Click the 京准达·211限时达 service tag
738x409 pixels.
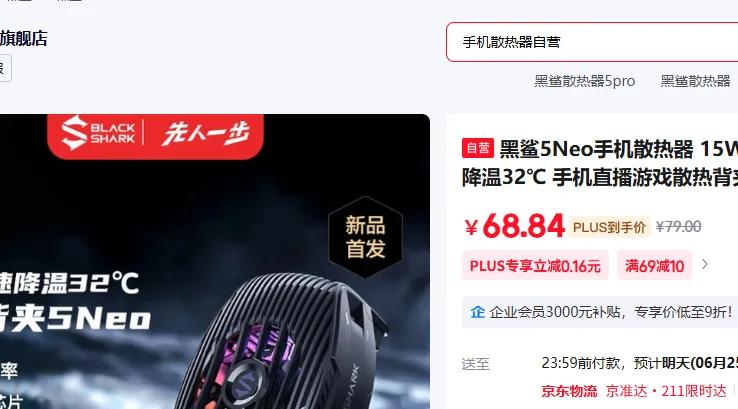coord(666,391)
